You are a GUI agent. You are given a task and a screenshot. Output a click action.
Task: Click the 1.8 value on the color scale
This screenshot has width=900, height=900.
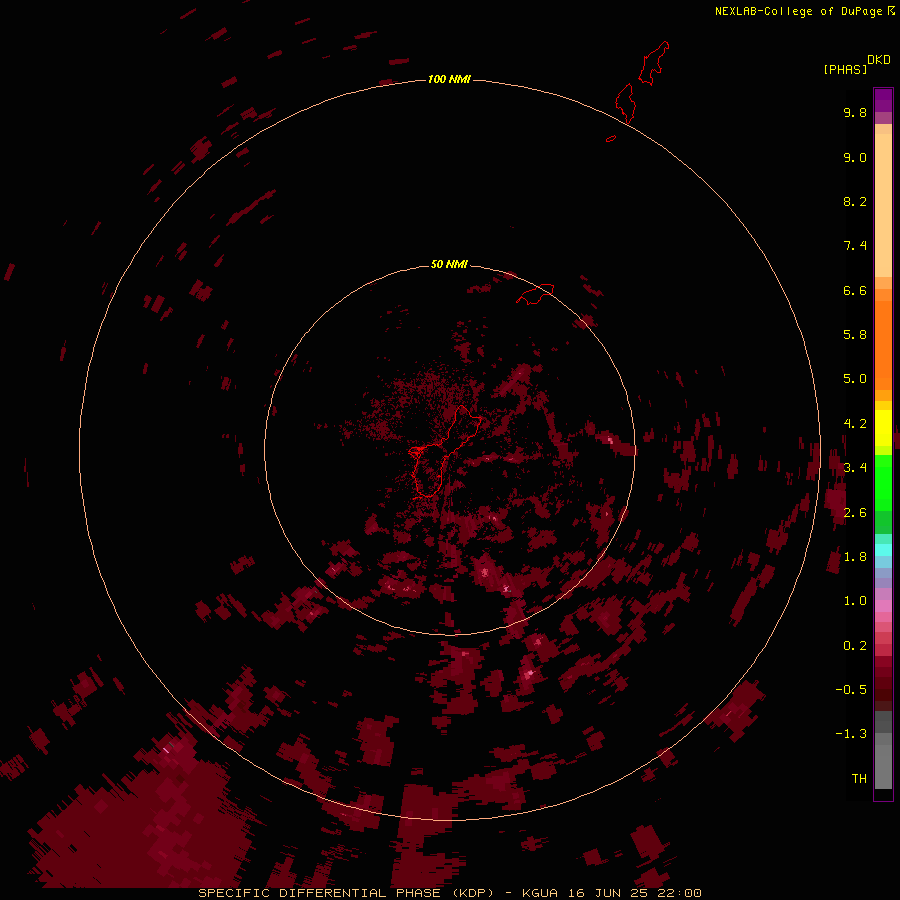click(855, 557)
